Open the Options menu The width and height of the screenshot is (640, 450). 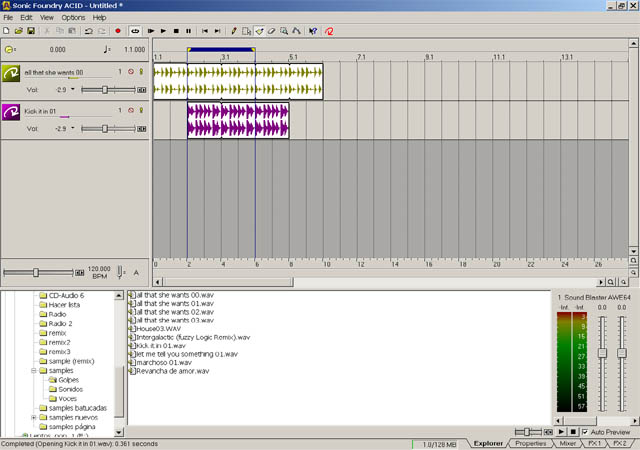click(73, 18)
